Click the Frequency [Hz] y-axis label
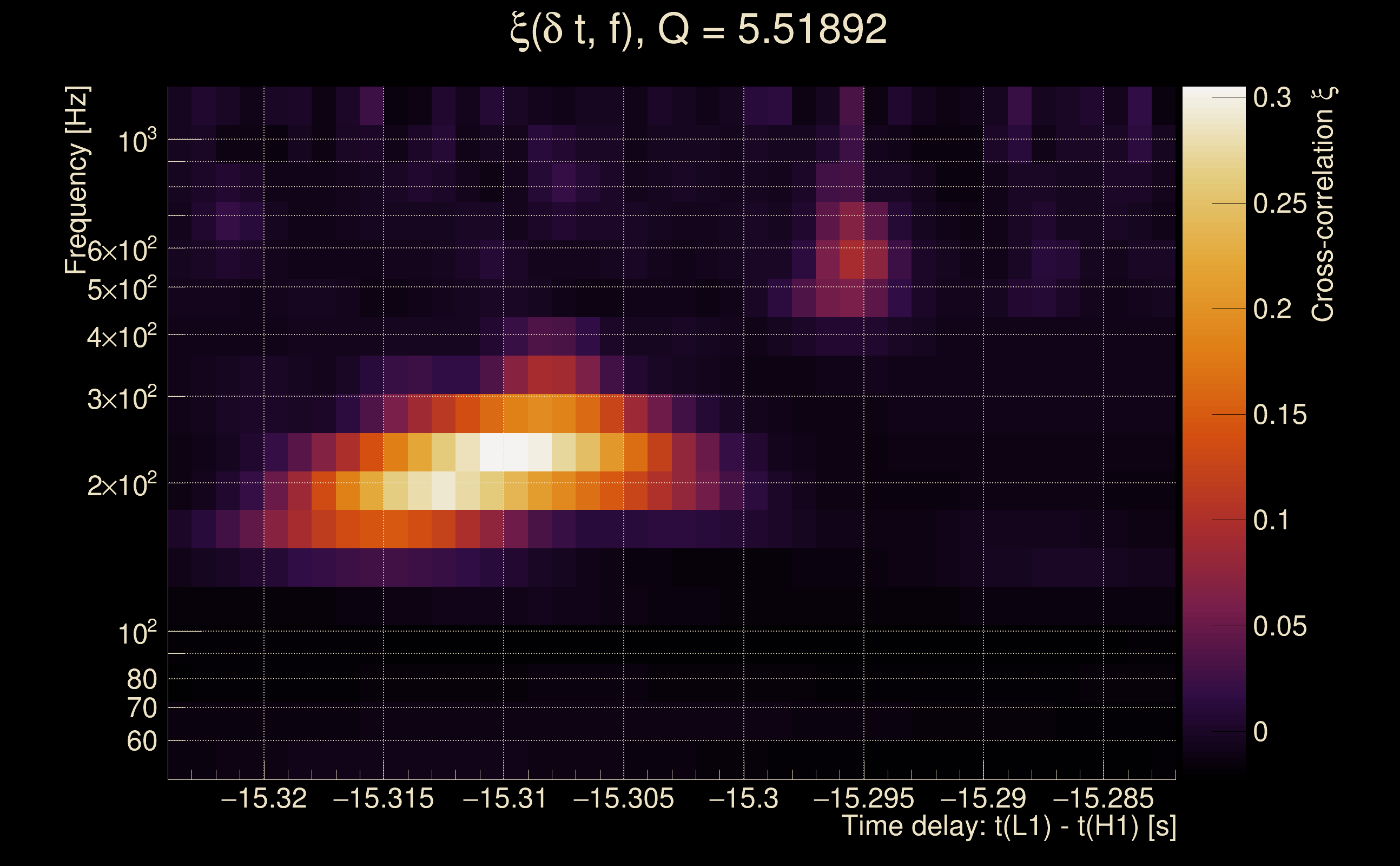 pyautogui.click(x=77, y=180)
